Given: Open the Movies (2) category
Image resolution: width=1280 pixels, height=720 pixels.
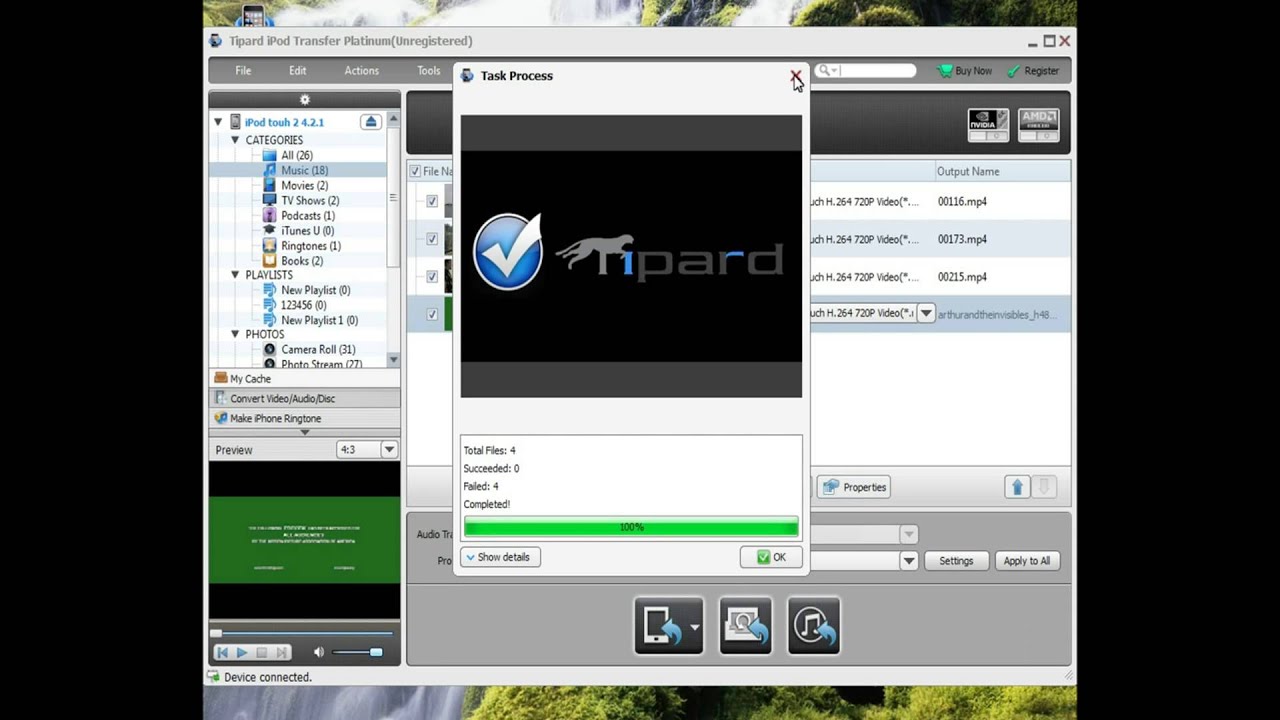Looking at the screenshot, I should tap(304, 185).
